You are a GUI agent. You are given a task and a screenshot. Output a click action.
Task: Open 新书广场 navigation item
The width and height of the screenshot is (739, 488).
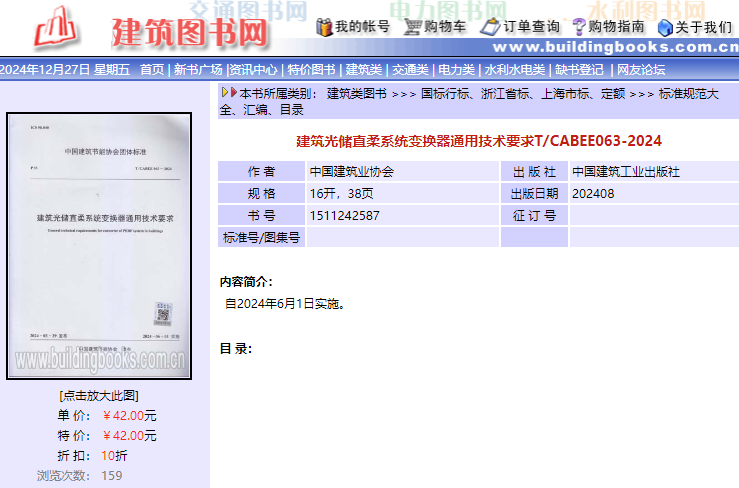point(198,70)
